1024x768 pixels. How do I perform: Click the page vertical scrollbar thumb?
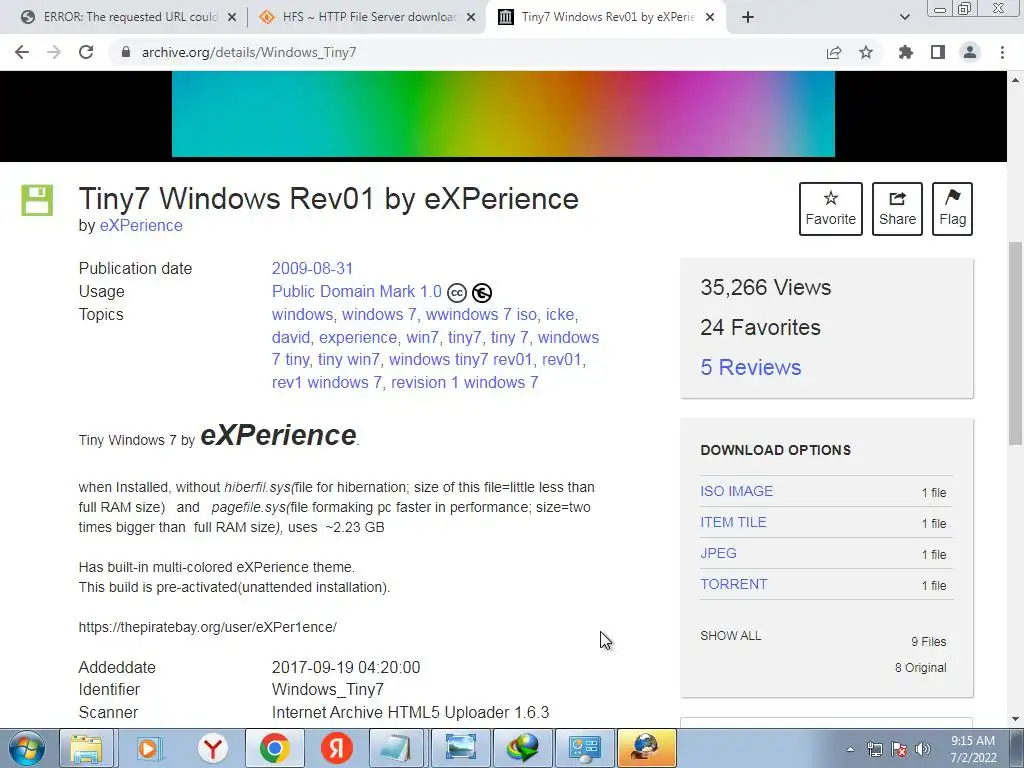pos(1016,343)
